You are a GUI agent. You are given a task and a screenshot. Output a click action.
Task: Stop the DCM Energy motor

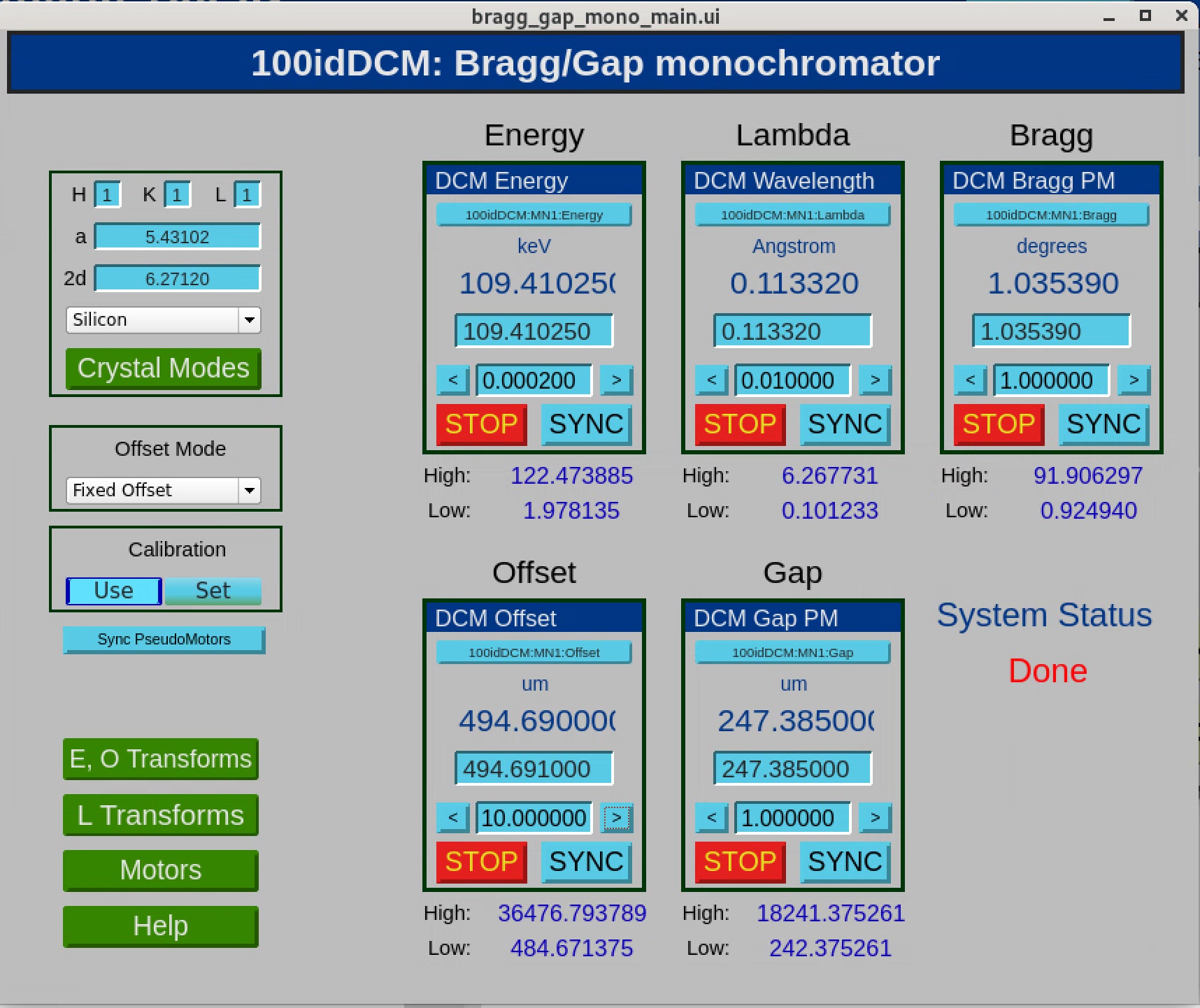(x=481, y=424)
